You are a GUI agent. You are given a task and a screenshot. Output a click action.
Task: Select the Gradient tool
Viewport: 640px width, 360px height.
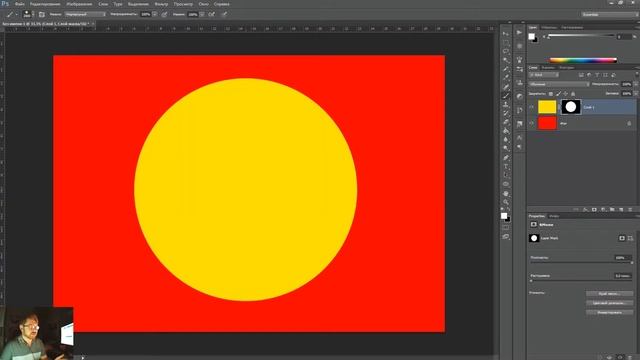click(506, 131)
